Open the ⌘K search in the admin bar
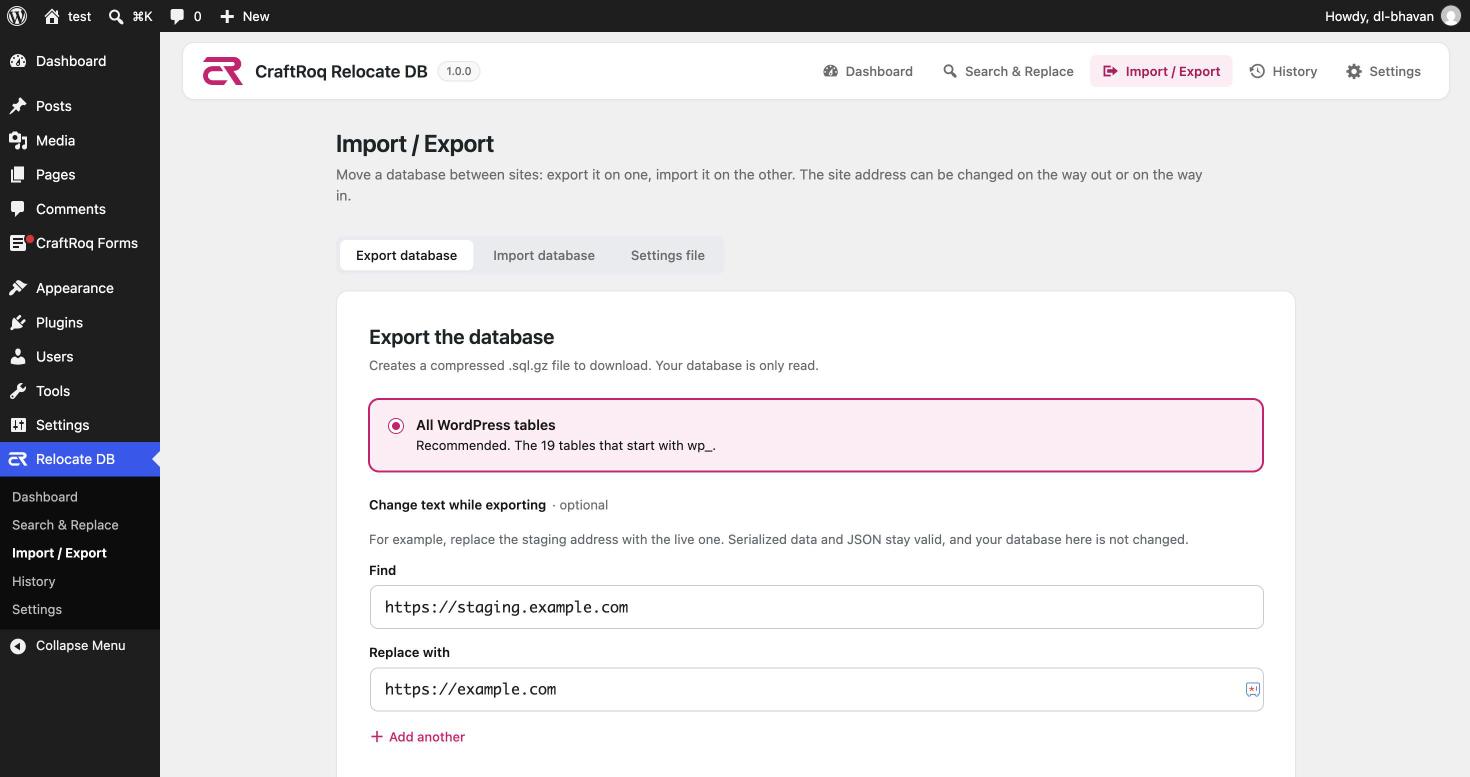1470x777 pixels. click(x=131, y=16)
